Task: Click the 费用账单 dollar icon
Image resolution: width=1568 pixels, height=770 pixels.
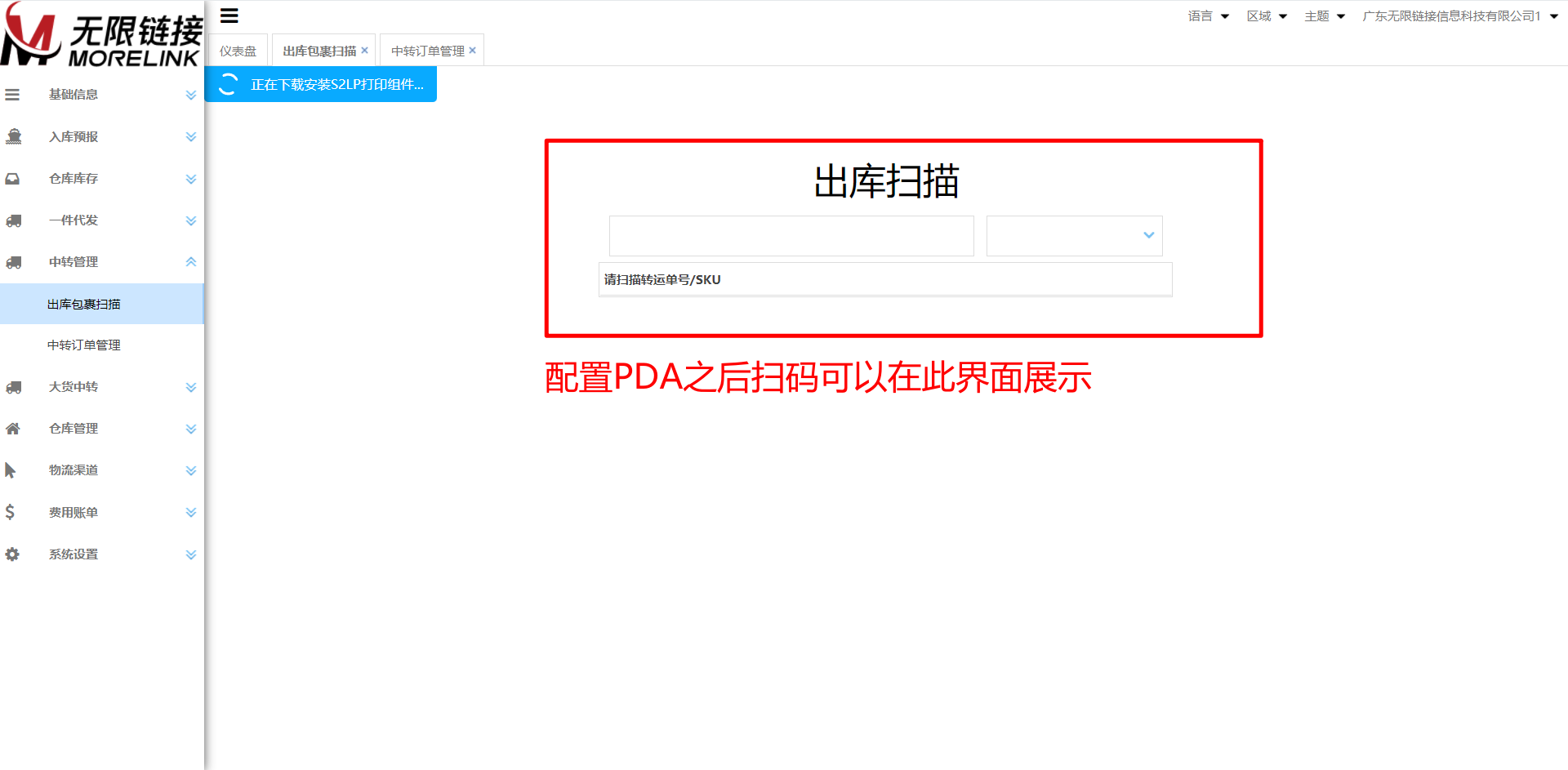Action: click(10, 512)
